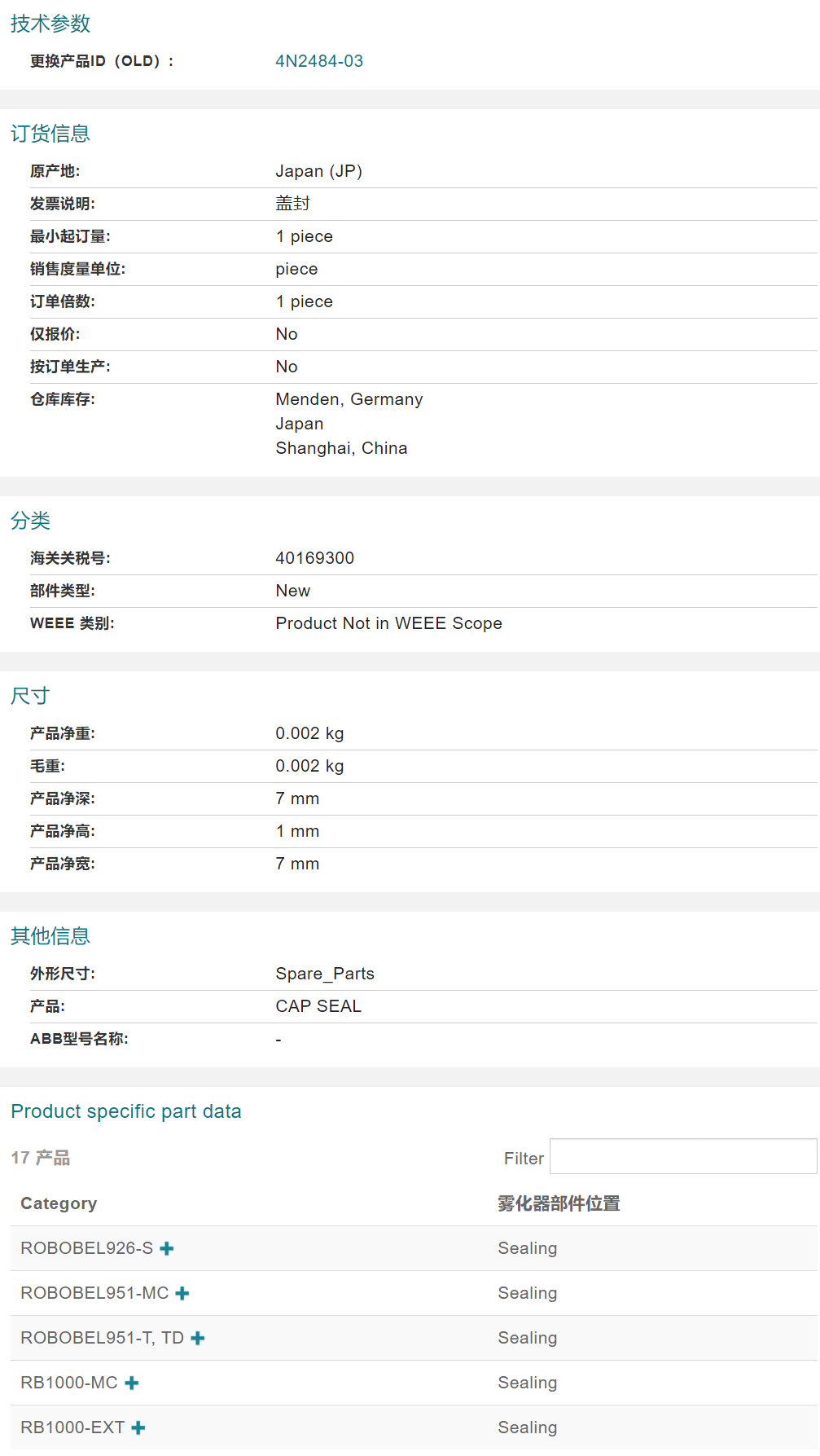This screenshot has width=820, height=1456.
Task: Click the 订货信息 section heading
Action: (50, 134)
